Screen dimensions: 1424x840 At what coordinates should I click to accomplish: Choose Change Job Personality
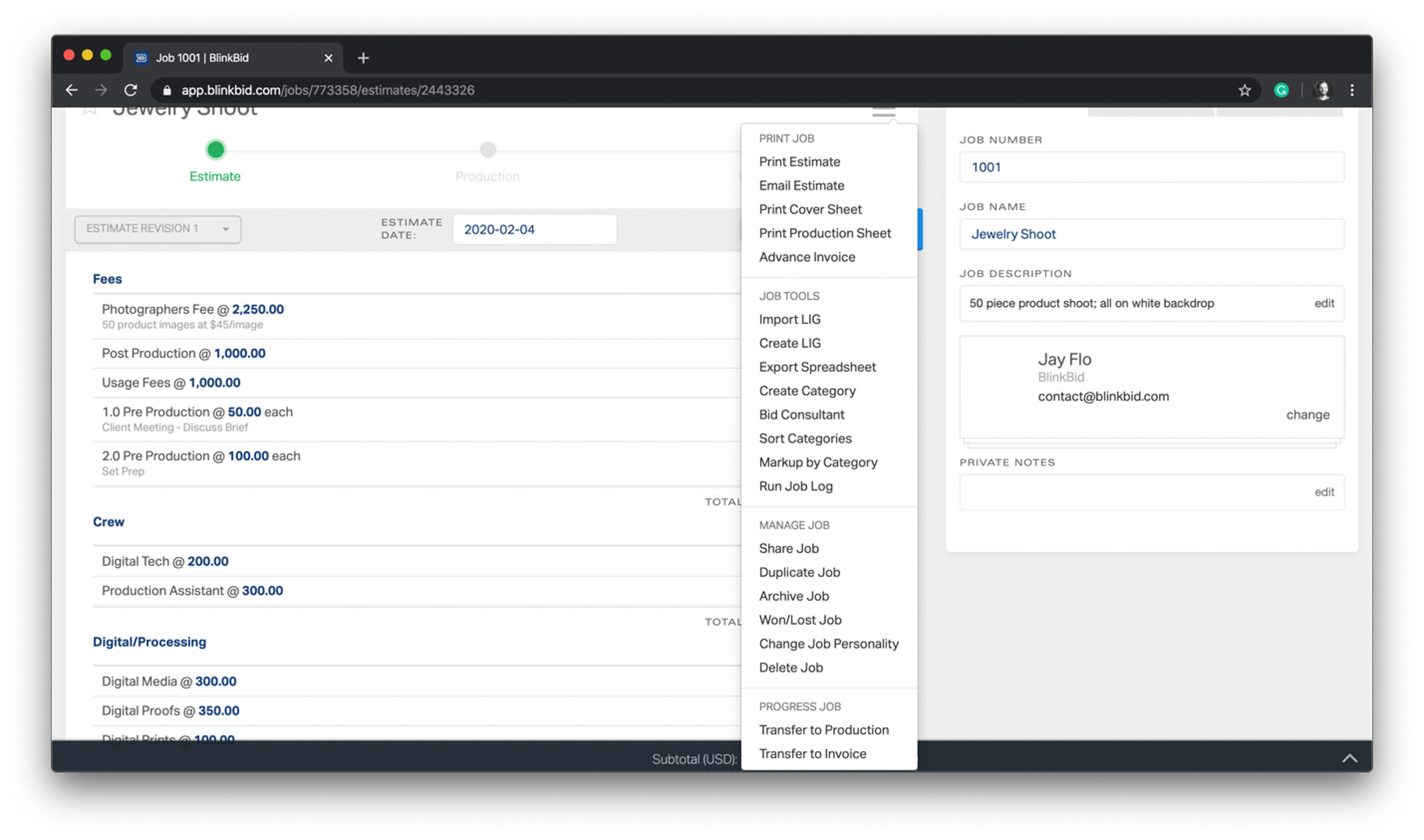pyautogui.click(x=829, y=643)
